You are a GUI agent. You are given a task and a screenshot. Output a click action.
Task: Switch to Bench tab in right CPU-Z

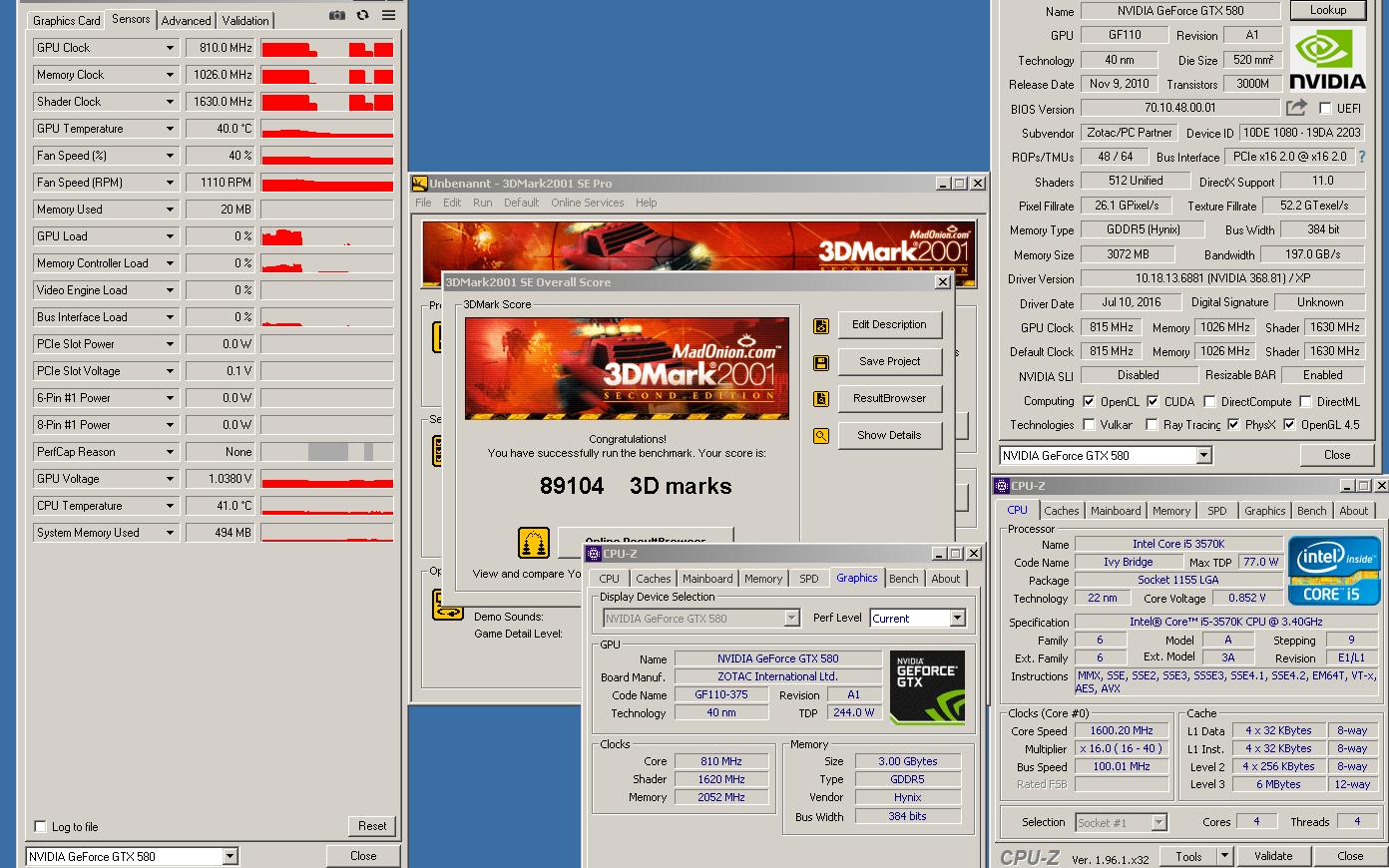(1311, 511)
